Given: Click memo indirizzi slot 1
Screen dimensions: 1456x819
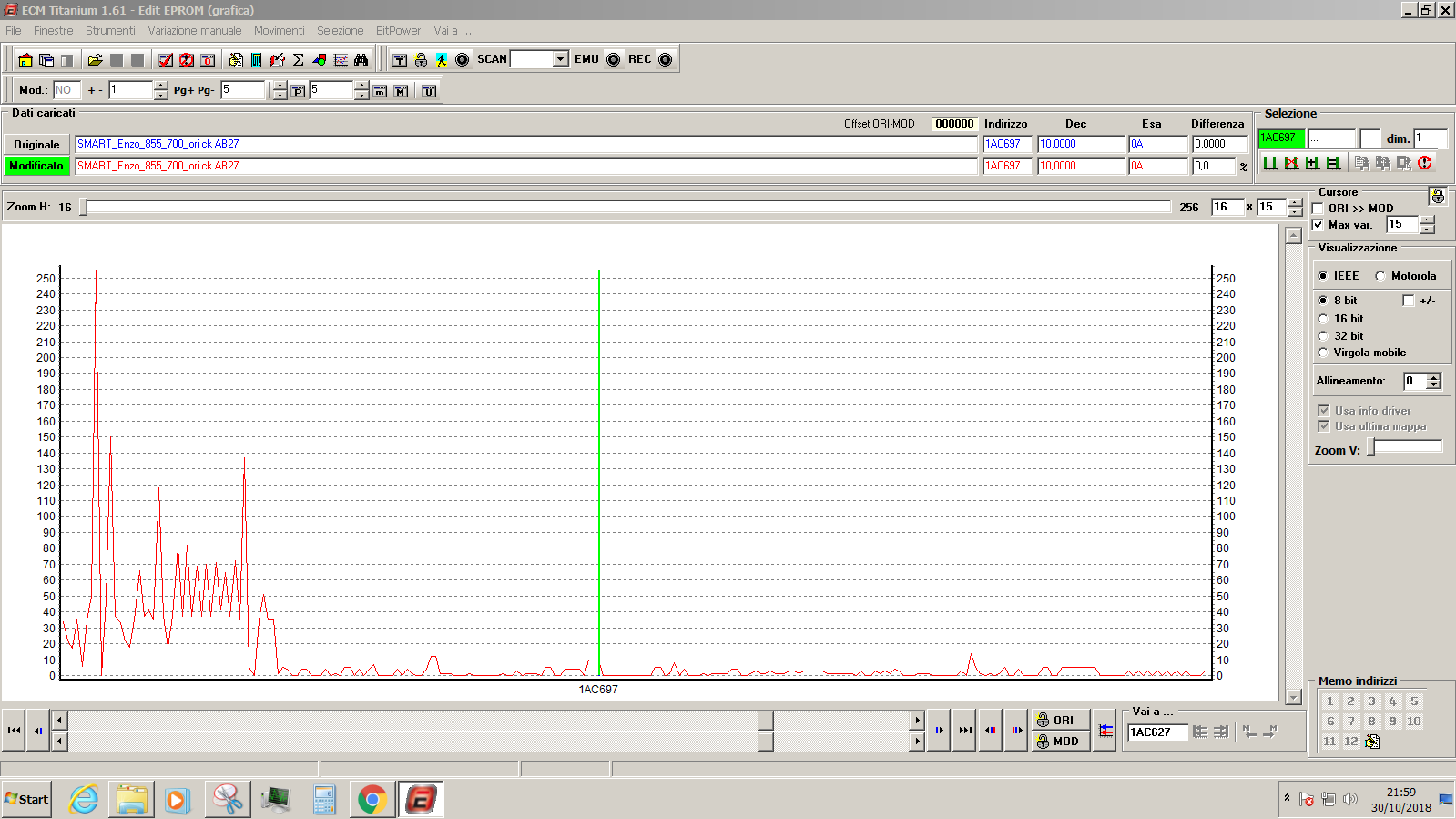Looking at the screenshot, I should point(1330,701).
